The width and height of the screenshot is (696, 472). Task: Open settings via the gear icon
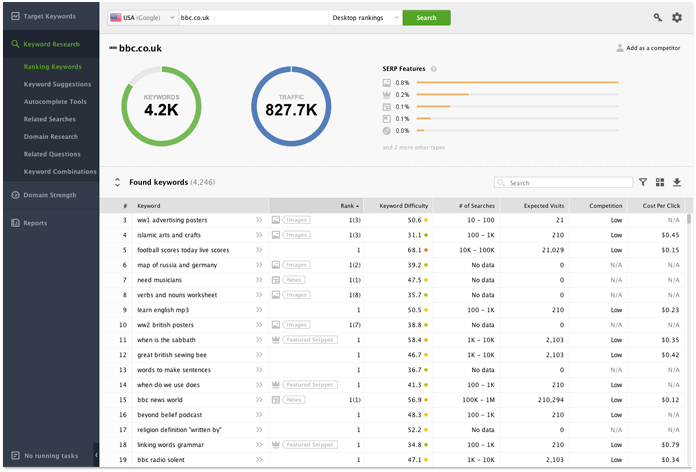[677, 18]
